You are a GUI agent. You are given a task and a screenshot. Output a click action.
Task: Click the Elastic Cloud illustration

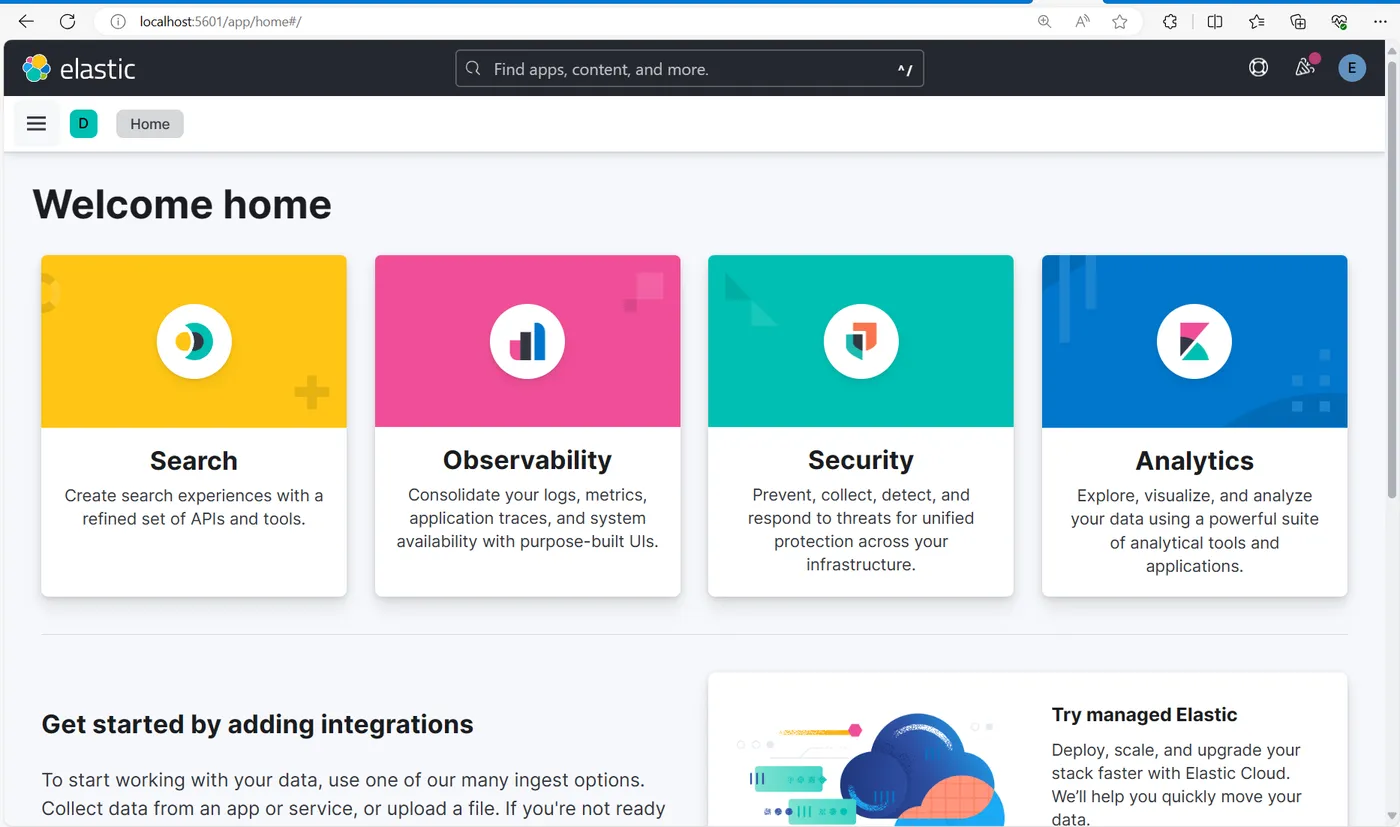(x=870, y=768)
